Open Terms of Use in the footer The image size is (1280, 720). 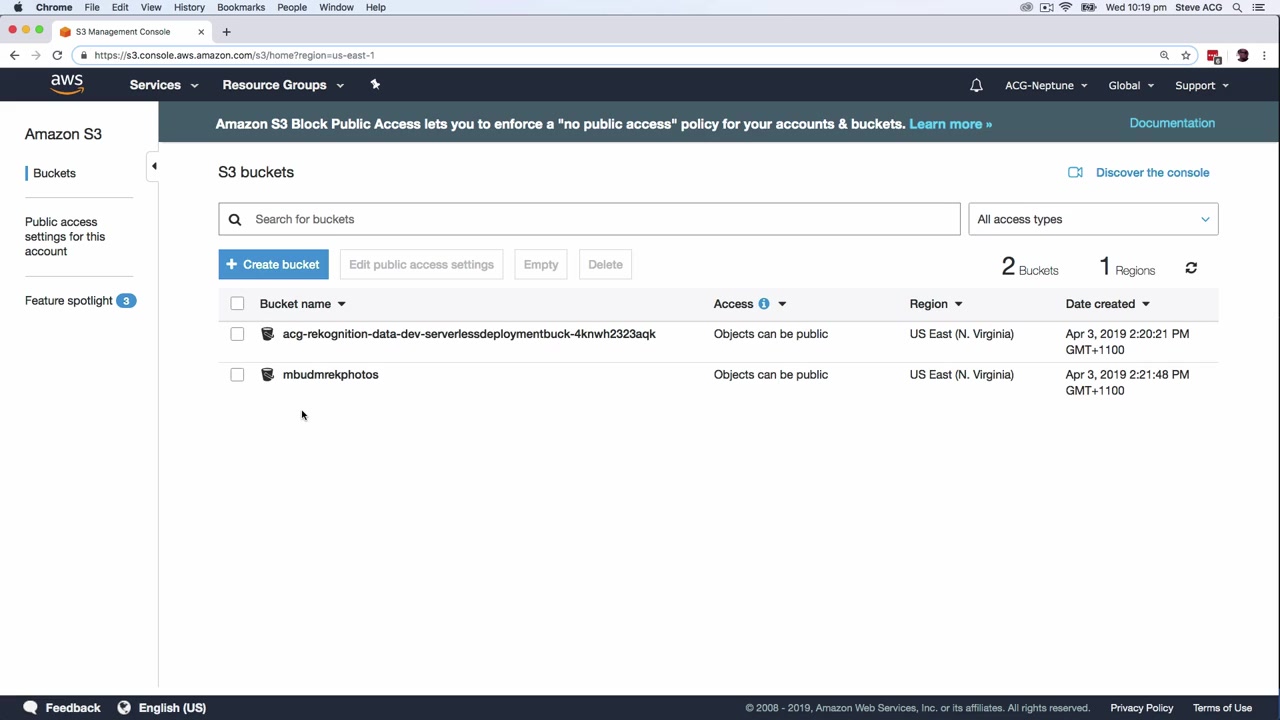1222,708
